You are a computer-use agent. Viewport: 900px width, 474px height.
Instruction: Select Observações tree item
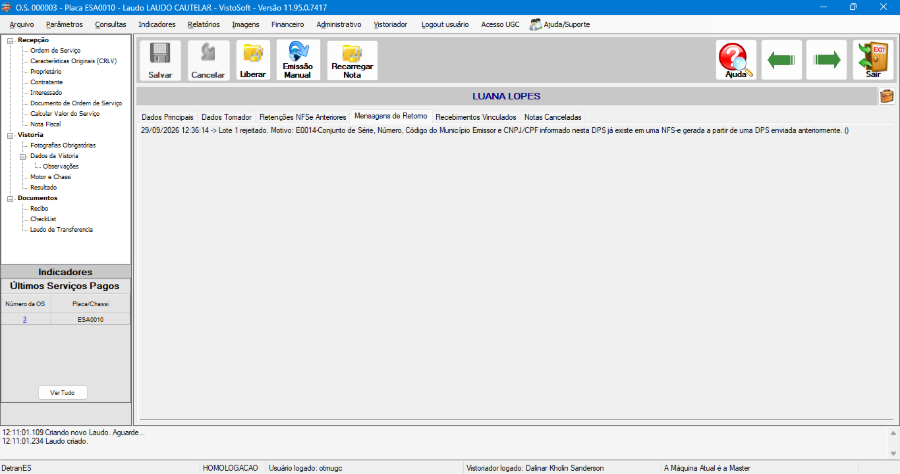[61, 166]
